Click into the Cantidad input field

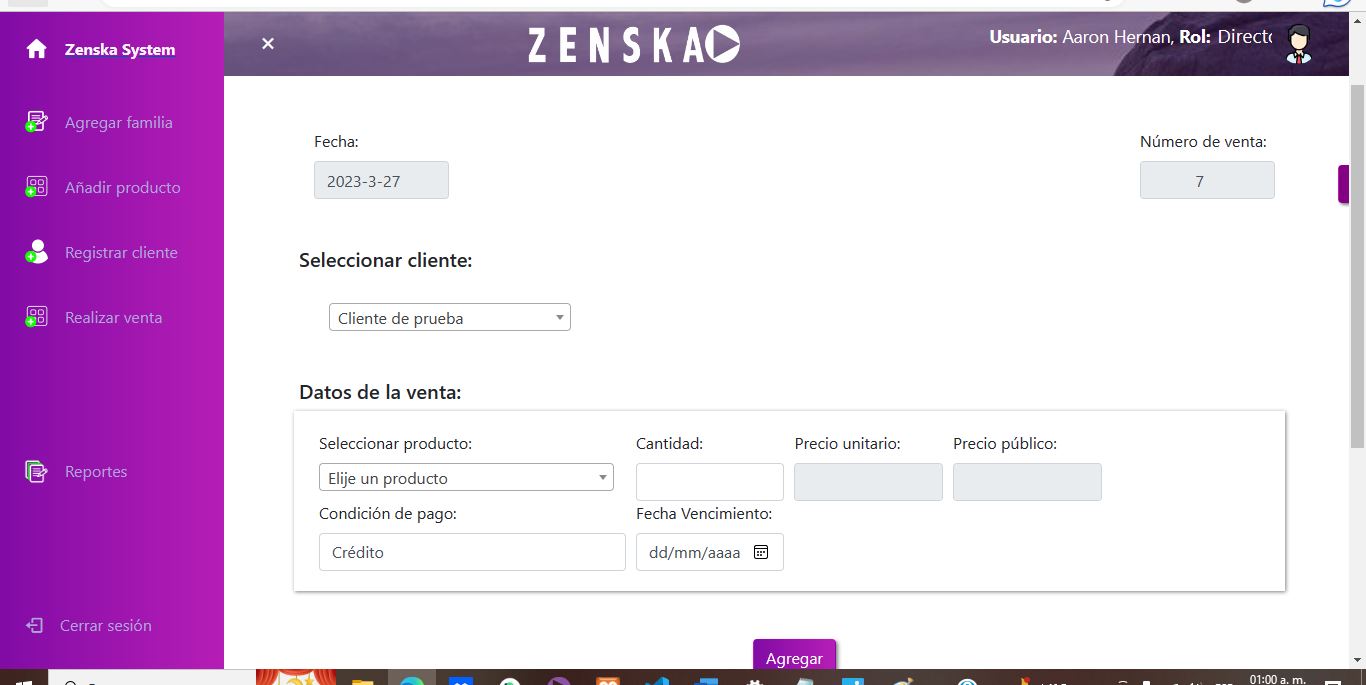[710, 482]
